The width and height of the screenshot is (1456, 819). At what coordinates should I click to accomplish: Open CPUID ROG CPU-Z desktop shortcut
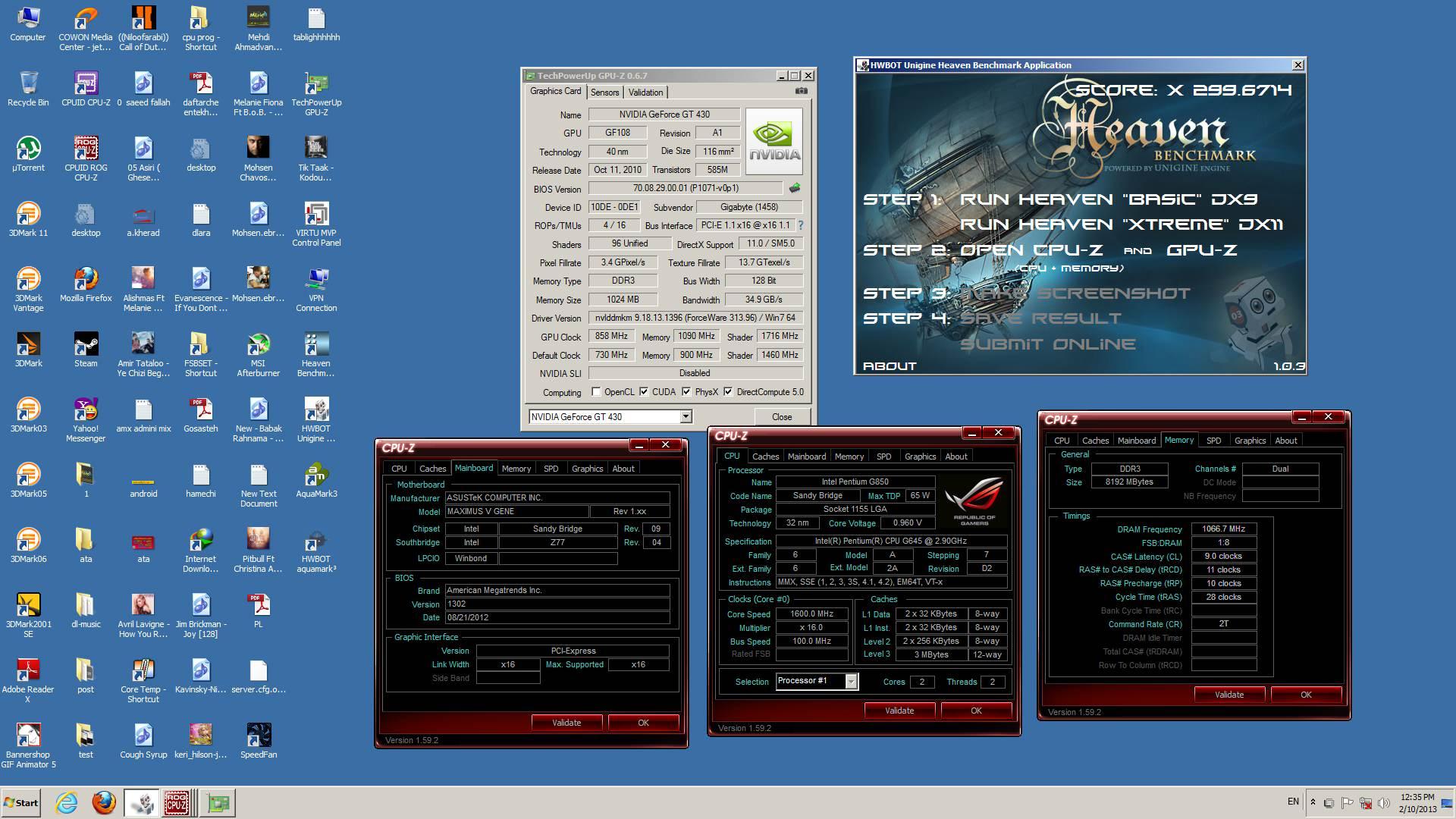tap(86, 158)
